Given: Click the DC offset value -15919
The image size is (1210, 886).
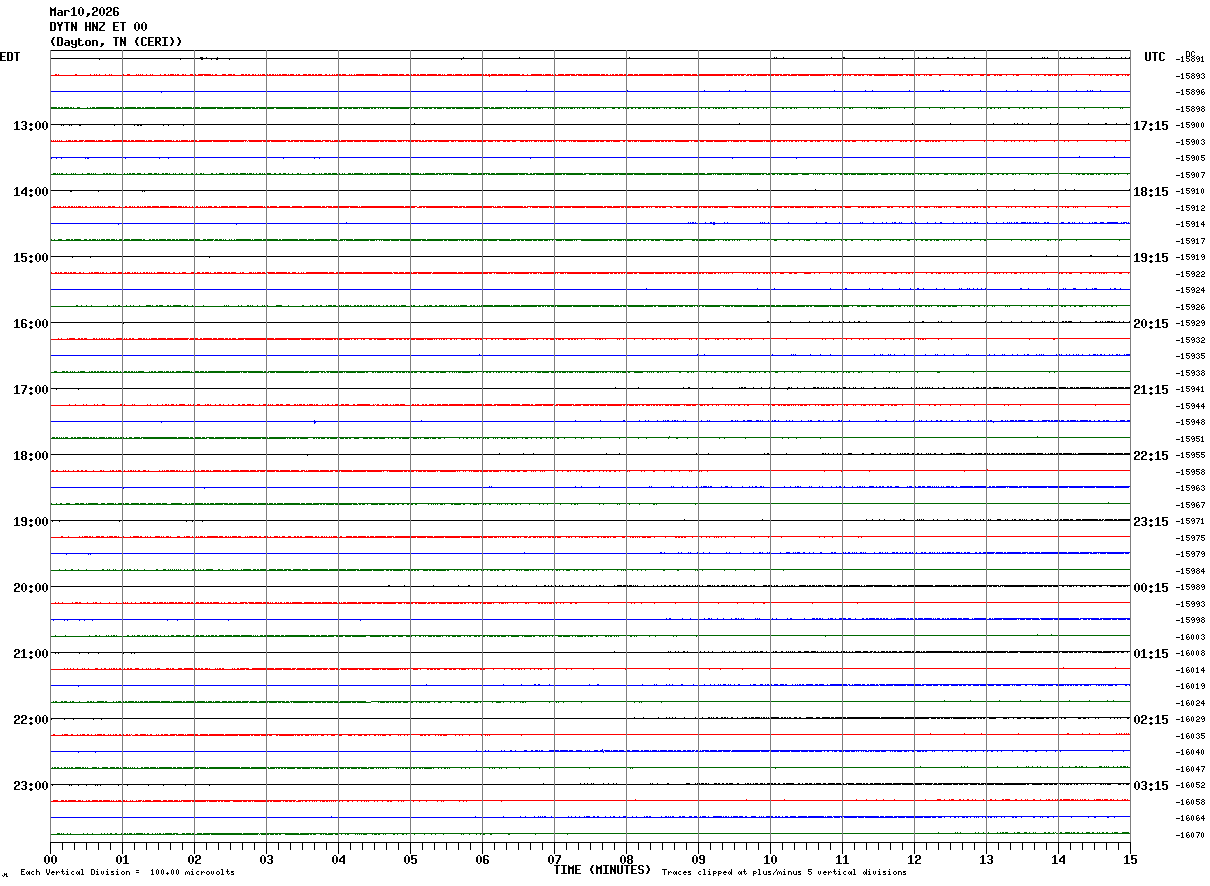Looking at the screenshot, I should click(1191, 258).
